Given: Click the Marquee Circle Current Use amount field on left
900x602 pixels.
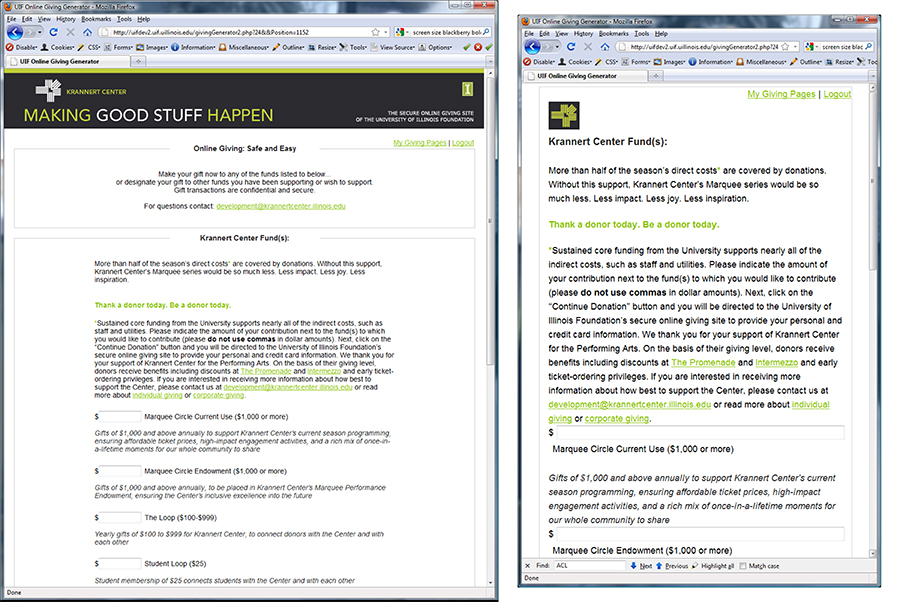Looking at the screenshot, I should tap(121, 416).
